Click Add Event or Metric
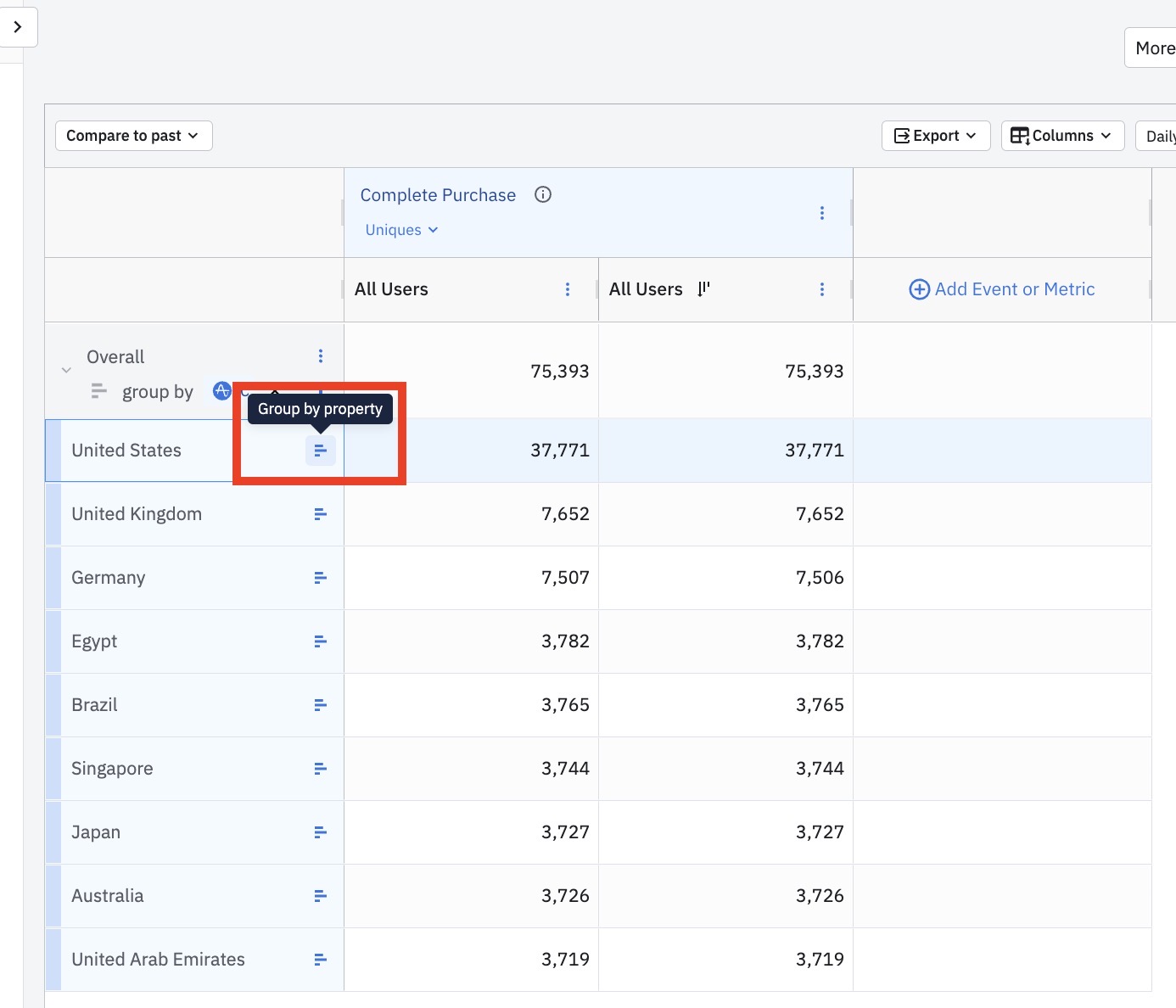1176x1008 pixels. point(1002,289)
